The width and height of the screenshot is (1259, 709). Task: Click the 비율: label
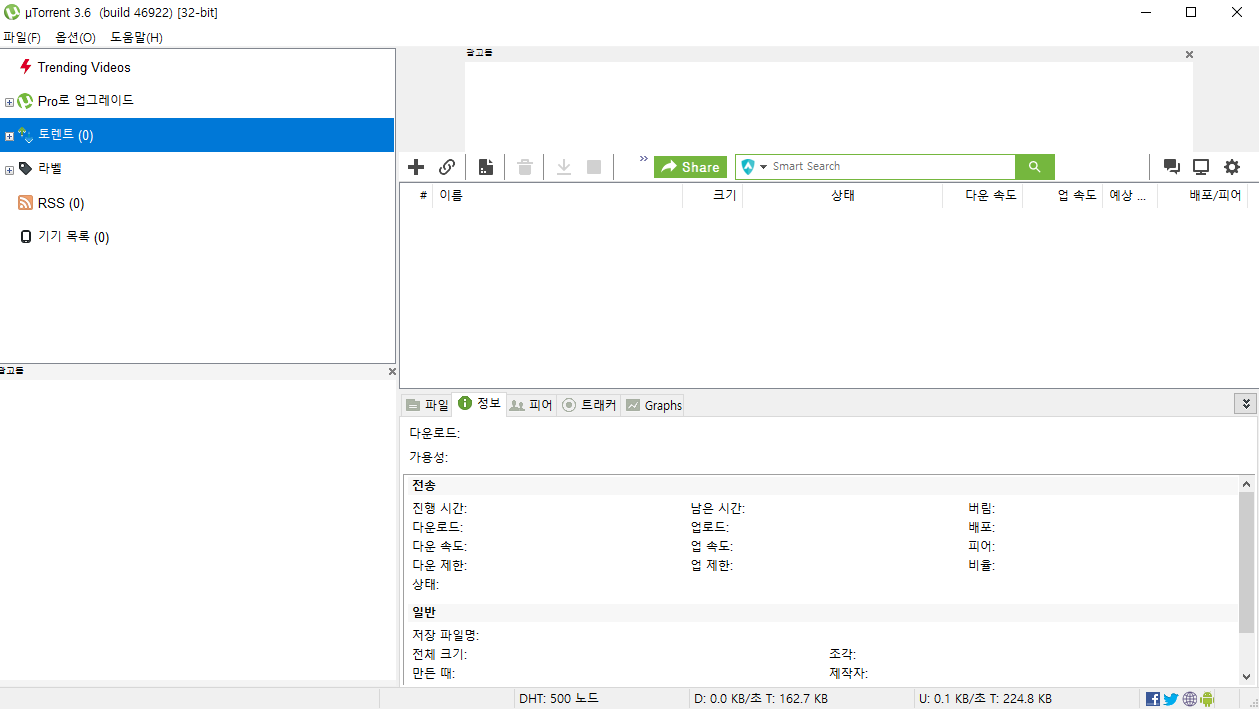tap(982, 565)
